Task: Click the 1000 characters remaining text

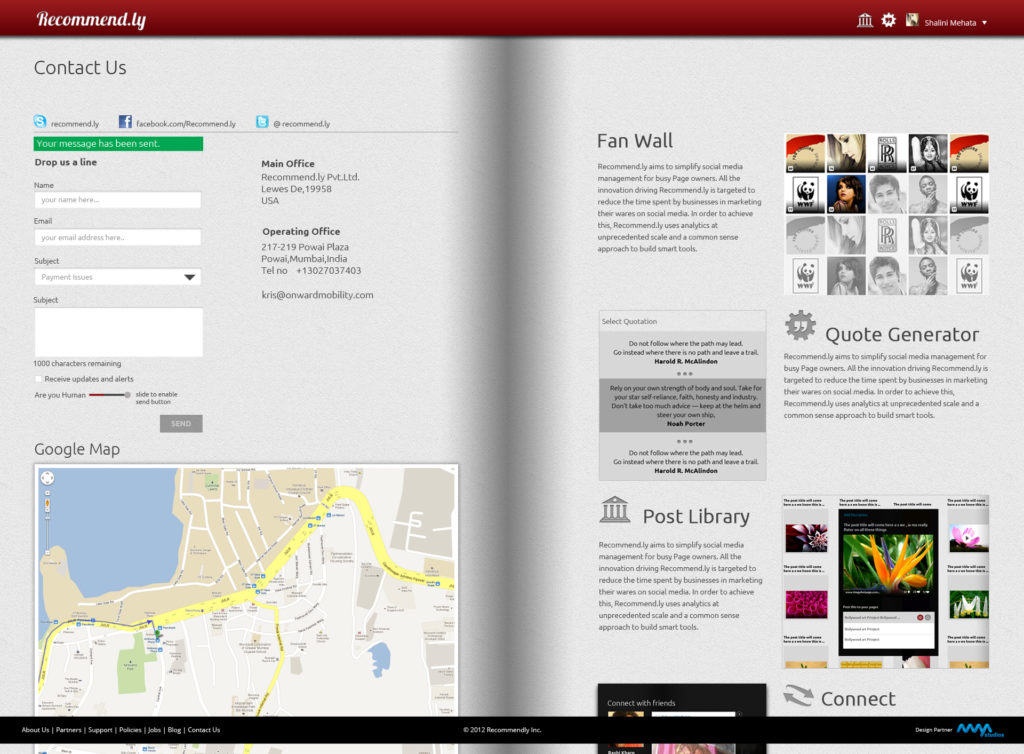Action: pos(77,364)
